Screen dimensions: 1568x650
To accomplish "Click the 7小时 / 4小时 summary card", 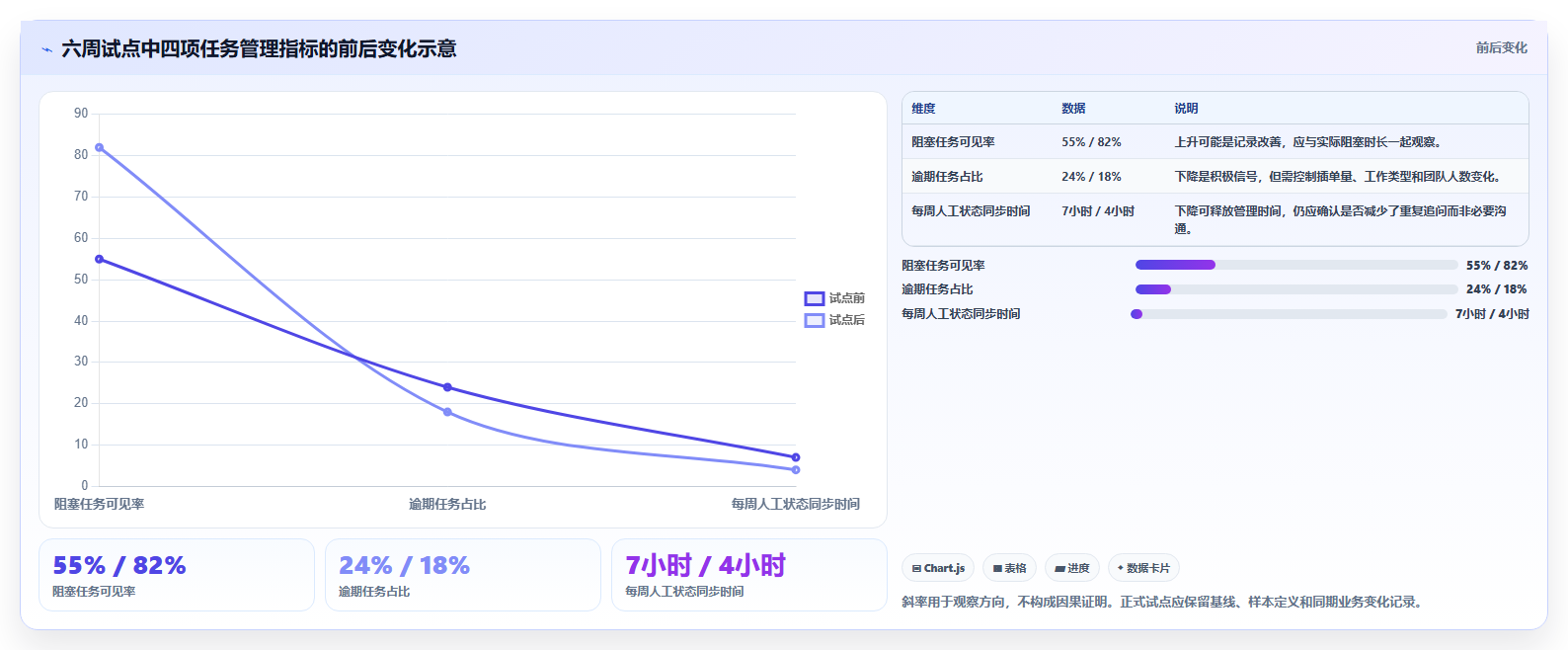I will coord(749,575).
